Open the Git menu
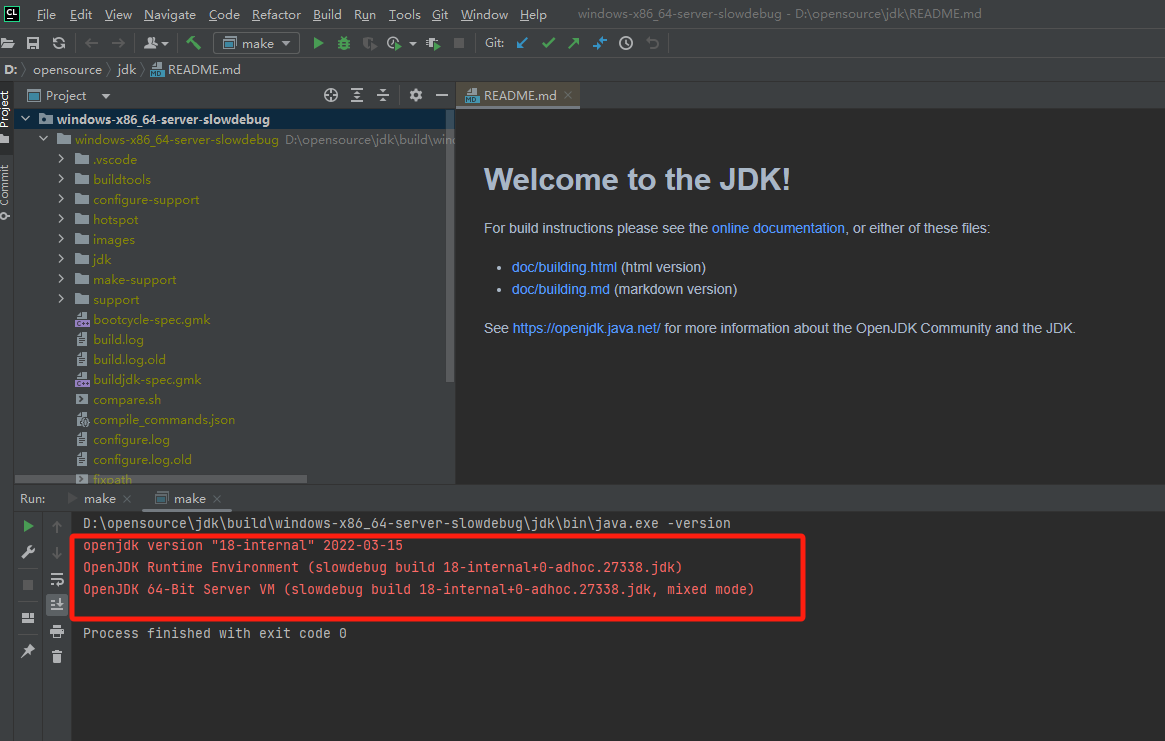The width and height of the screenshot is (1165, 741). [x=440, y=14]
